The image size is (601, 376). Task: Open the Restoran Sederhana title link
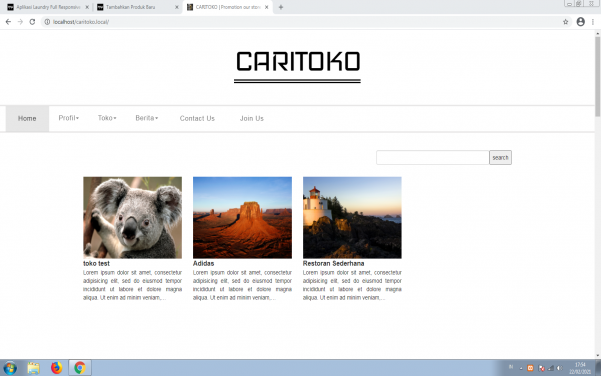[333, 263]
